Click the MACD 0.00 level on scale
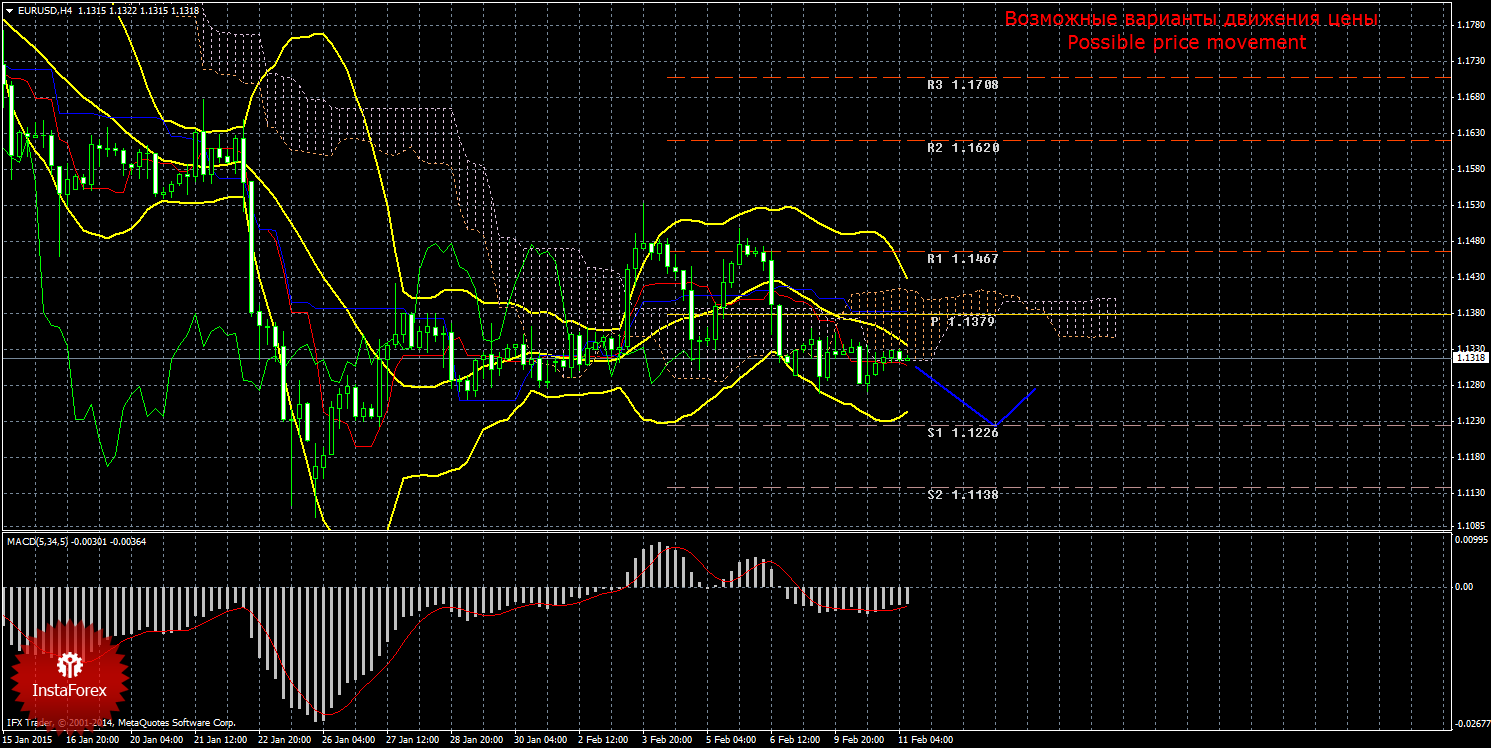Viewport: 1491px width, 748px height. pos(1464,587)
